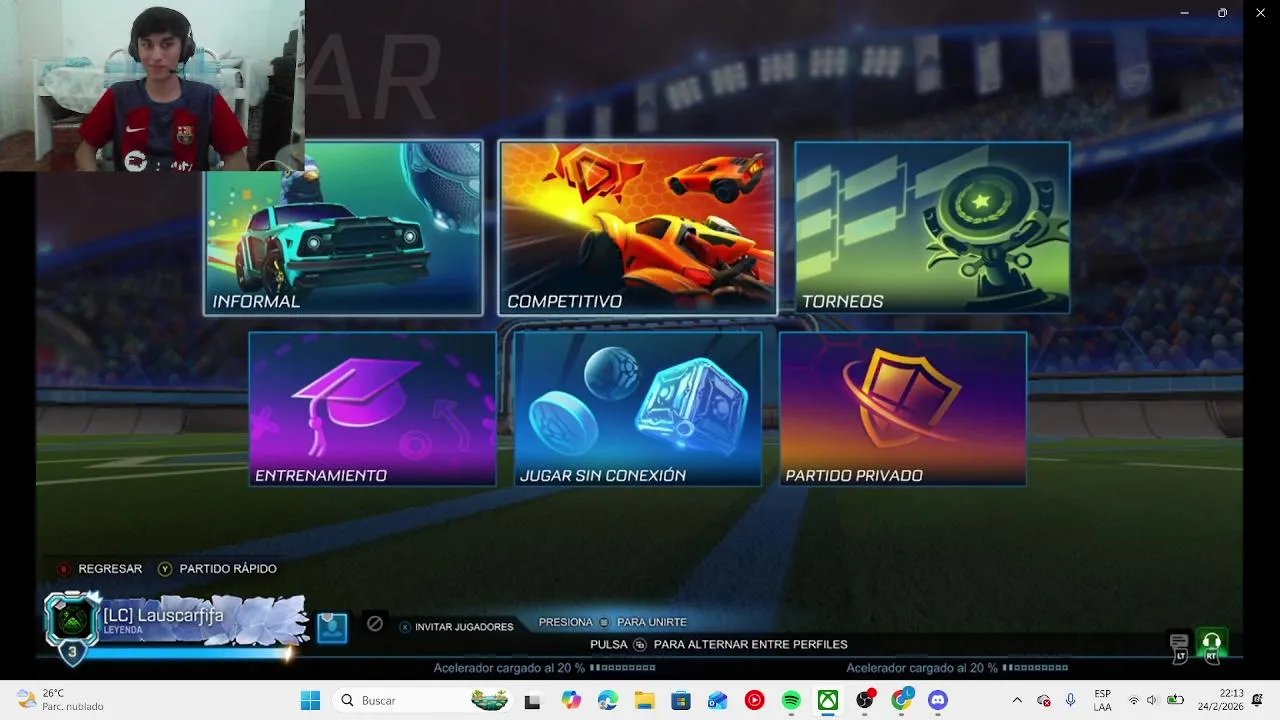Screen dimensions: 1280x720
Task: Open the volume speaker tray icon
Action: point(1152,700)
